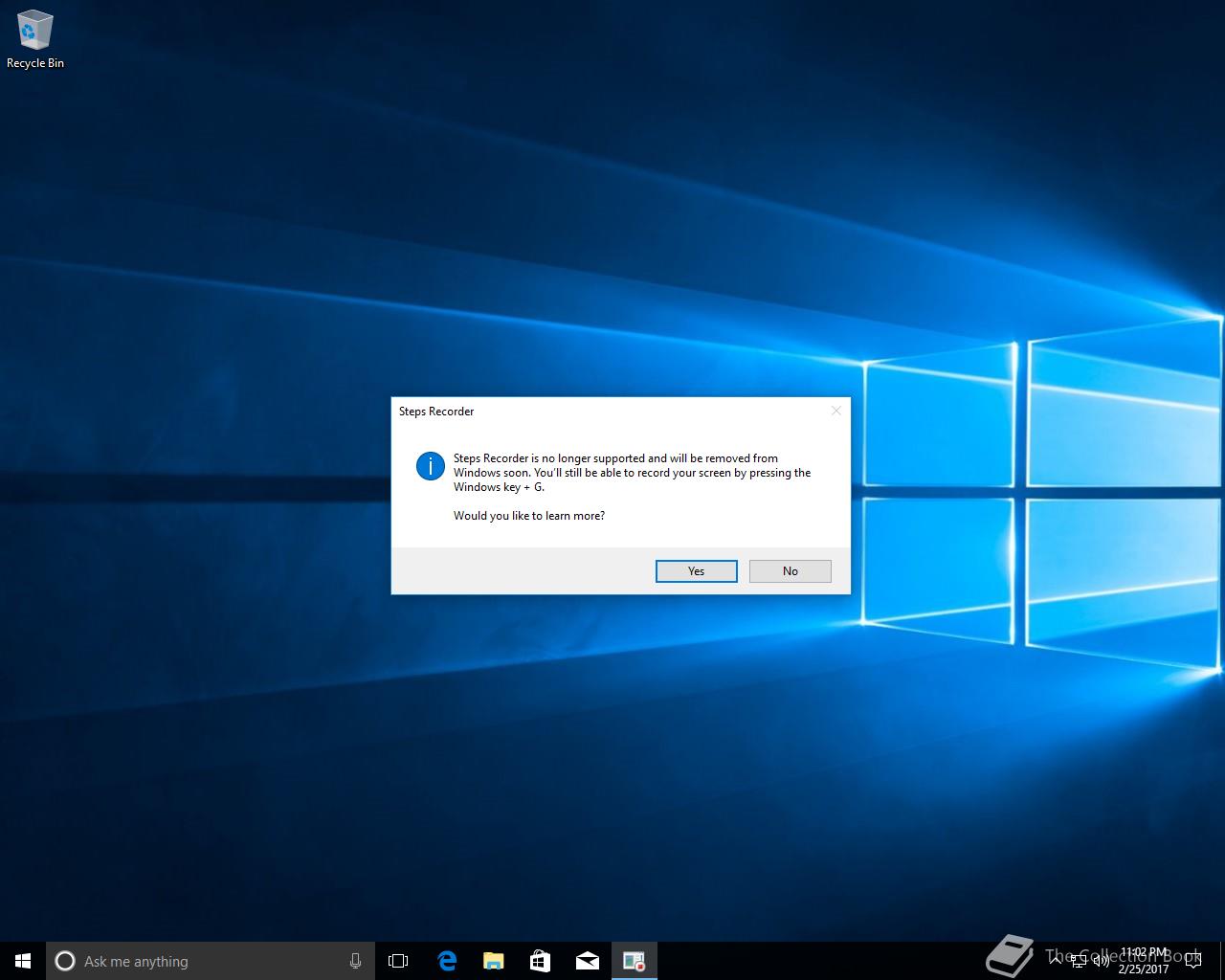Open the clock showing 11:02 PM

pos(1144,961)
